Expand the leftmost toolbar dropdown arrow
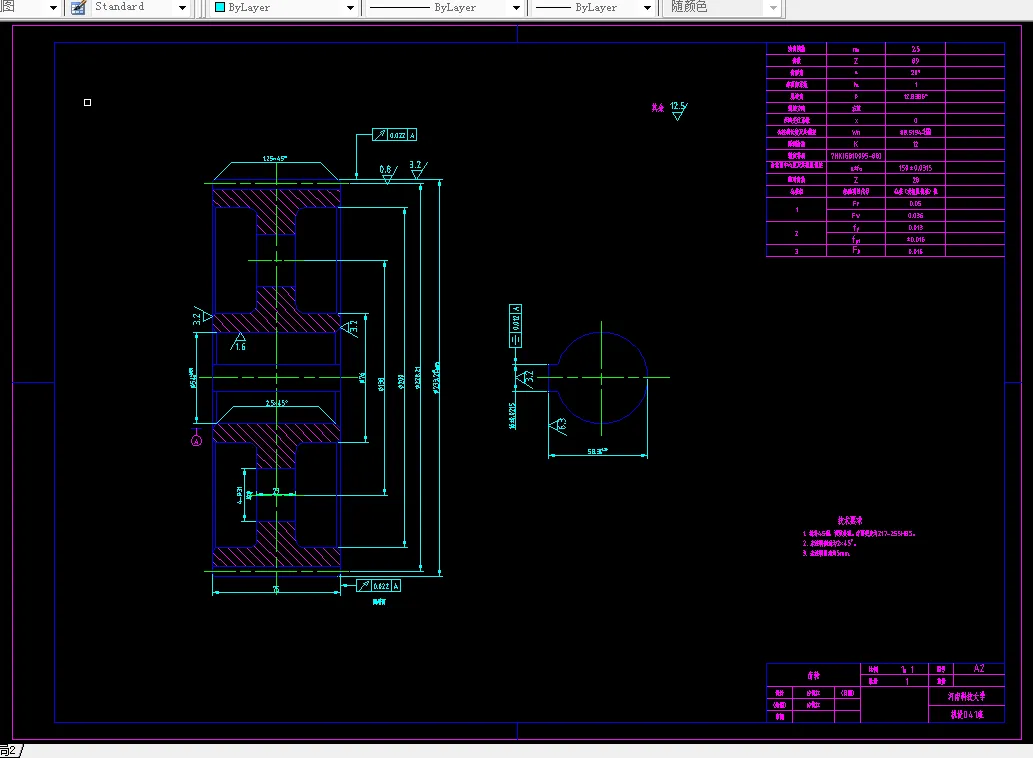The height and width of the screenshot is (758, 1033). tap(53, 8)
